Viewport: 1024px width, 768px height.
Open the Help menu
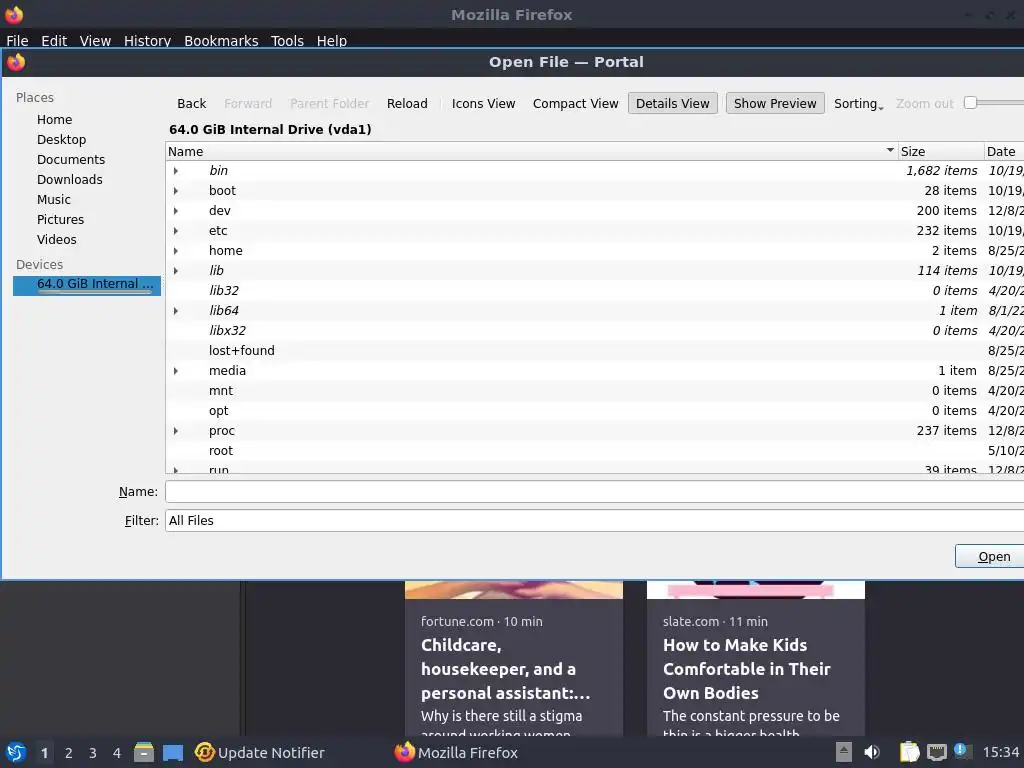(x=332, y=40)
